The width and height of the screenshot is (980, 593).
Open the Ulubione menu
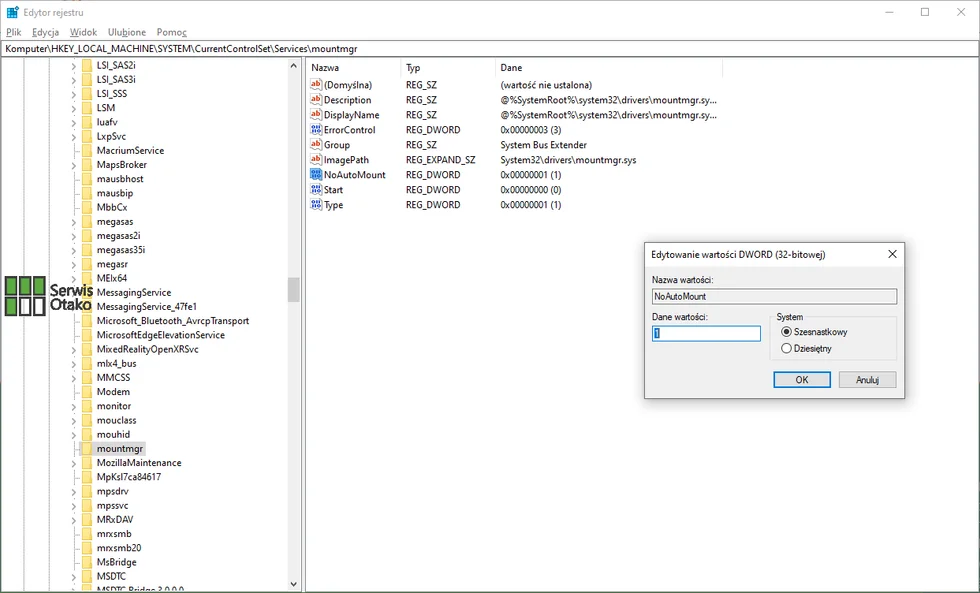click(127, 32)
